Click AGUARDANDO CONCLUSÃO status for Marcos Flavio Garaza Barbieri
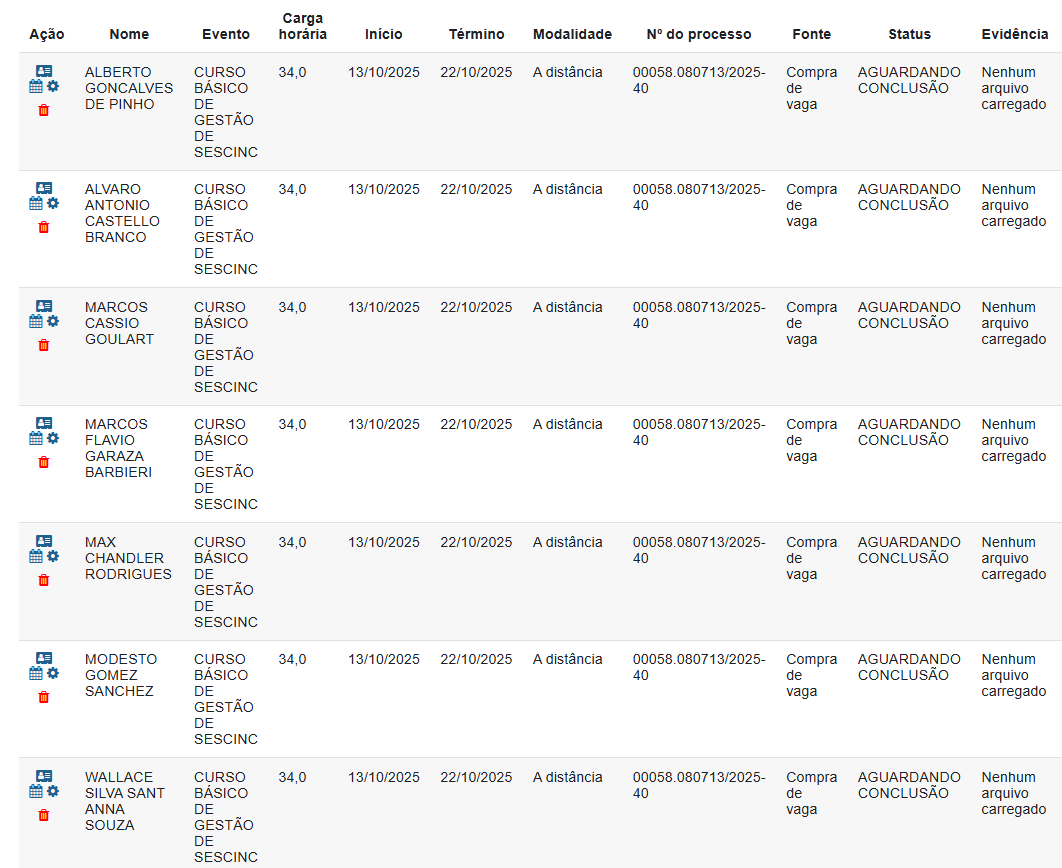1062x868 pixels. coord(908,432)
